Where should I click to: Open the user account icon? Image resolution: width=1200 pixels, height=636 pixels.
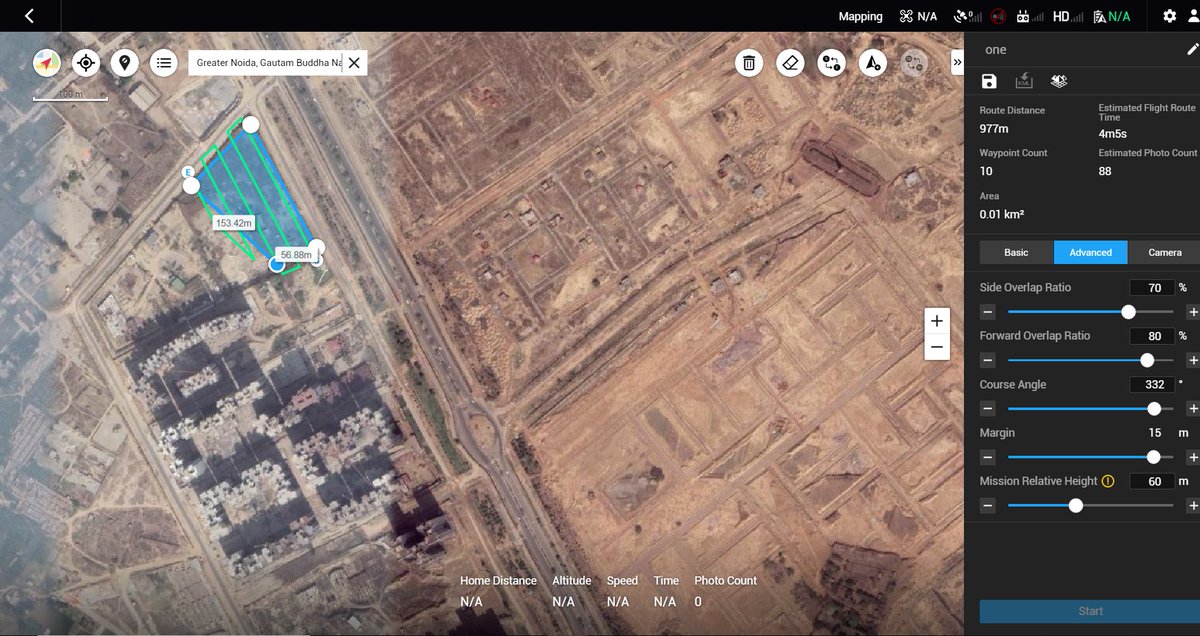point(1193,16)
